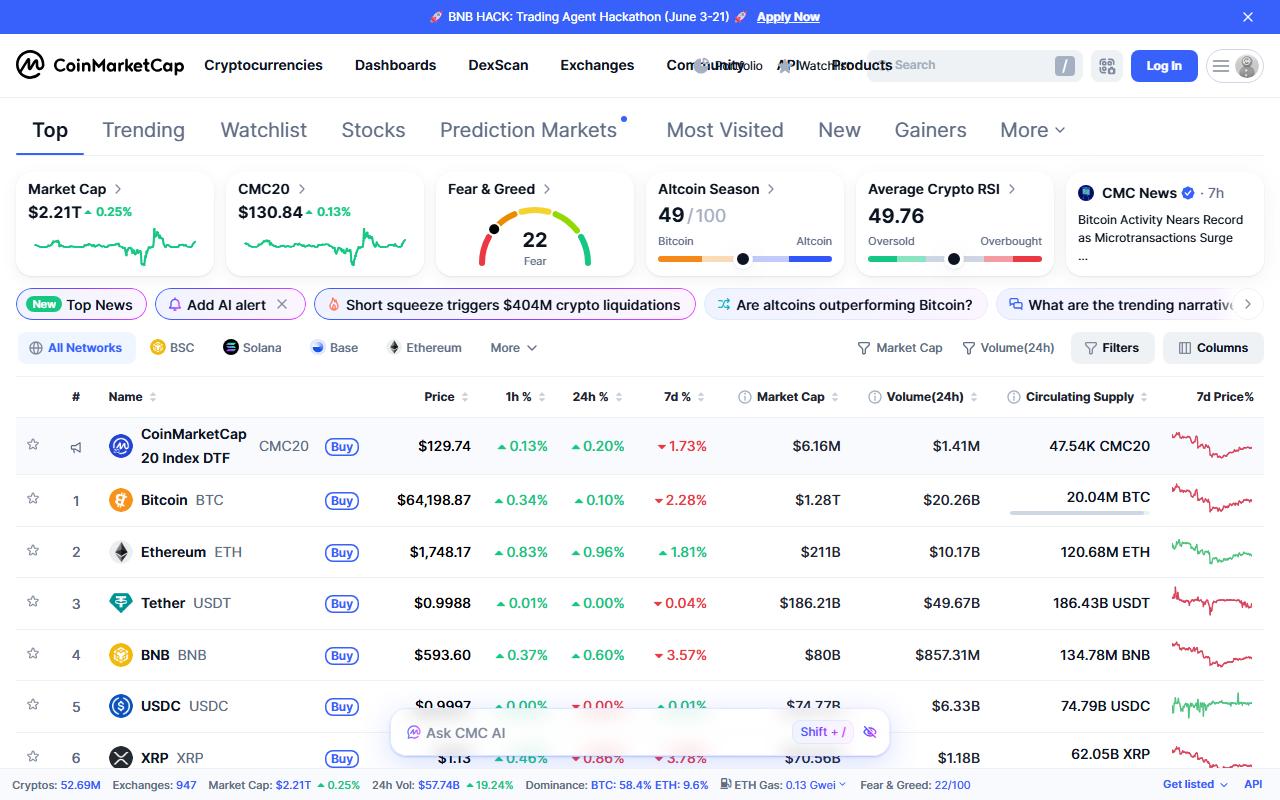The width and height of the screenshot is (1280, 800).
Task: Focus the Search input field
Action: point(975,66)
